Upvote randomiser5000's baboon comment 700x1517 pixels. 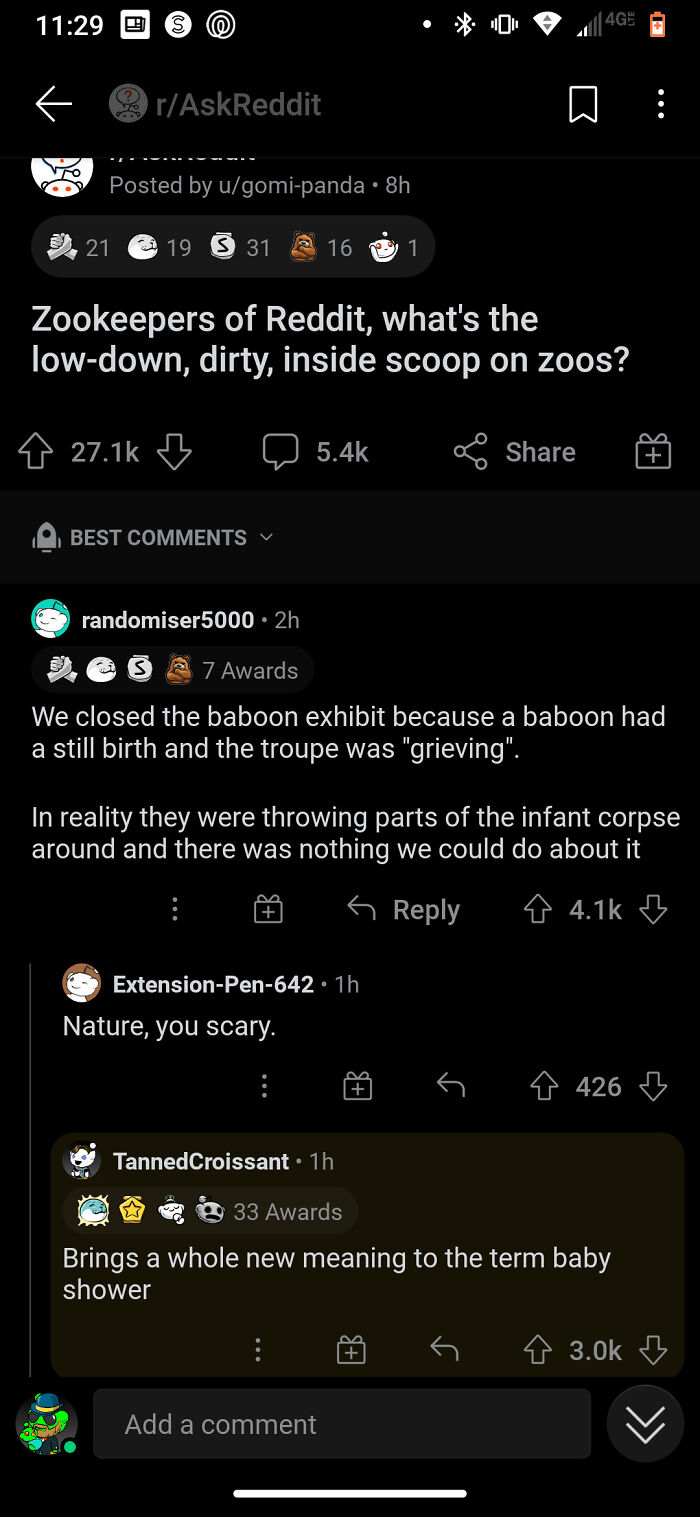(x=538, y=909)
